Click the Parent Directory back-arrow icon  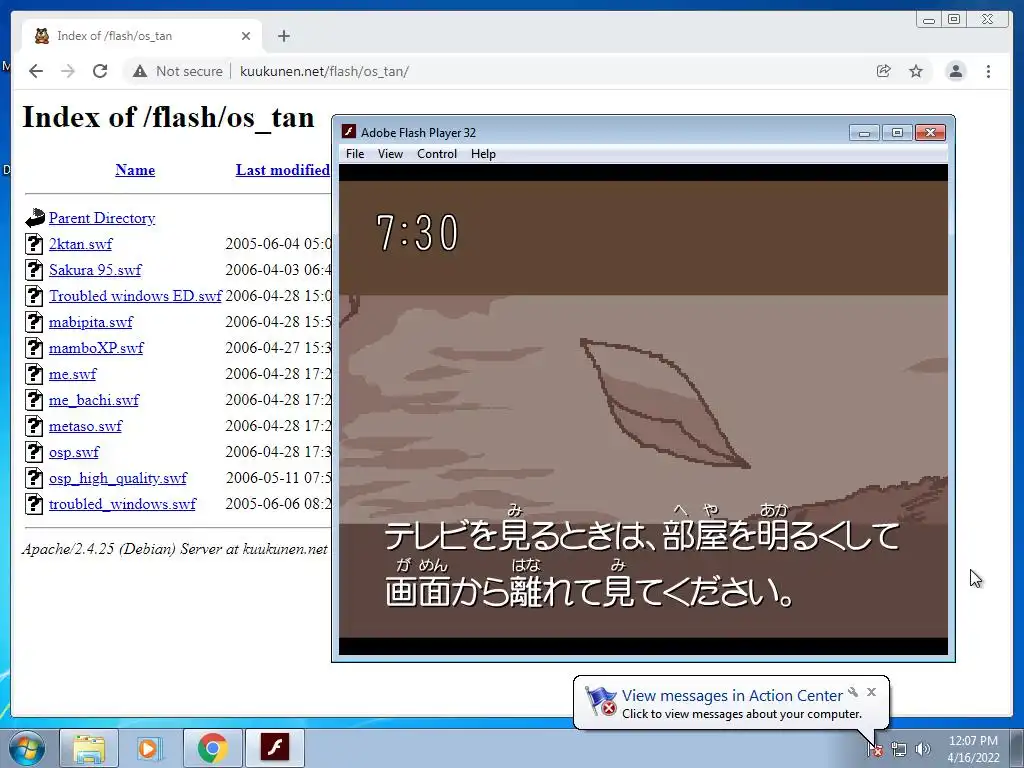(x=35, y=218)
